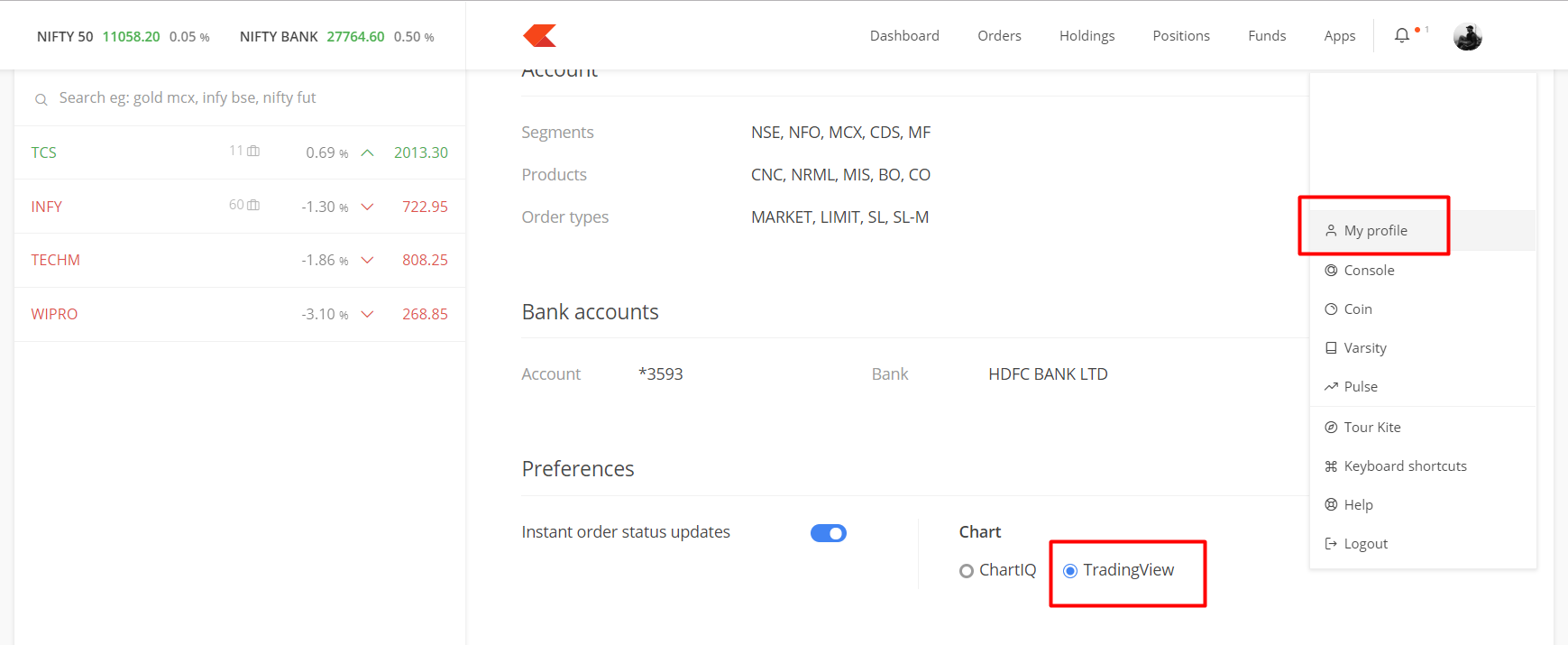1568x645 pixels.
Task: Select Coin in the user menu
Action: pyautogui.click(x=1423, y=309)
